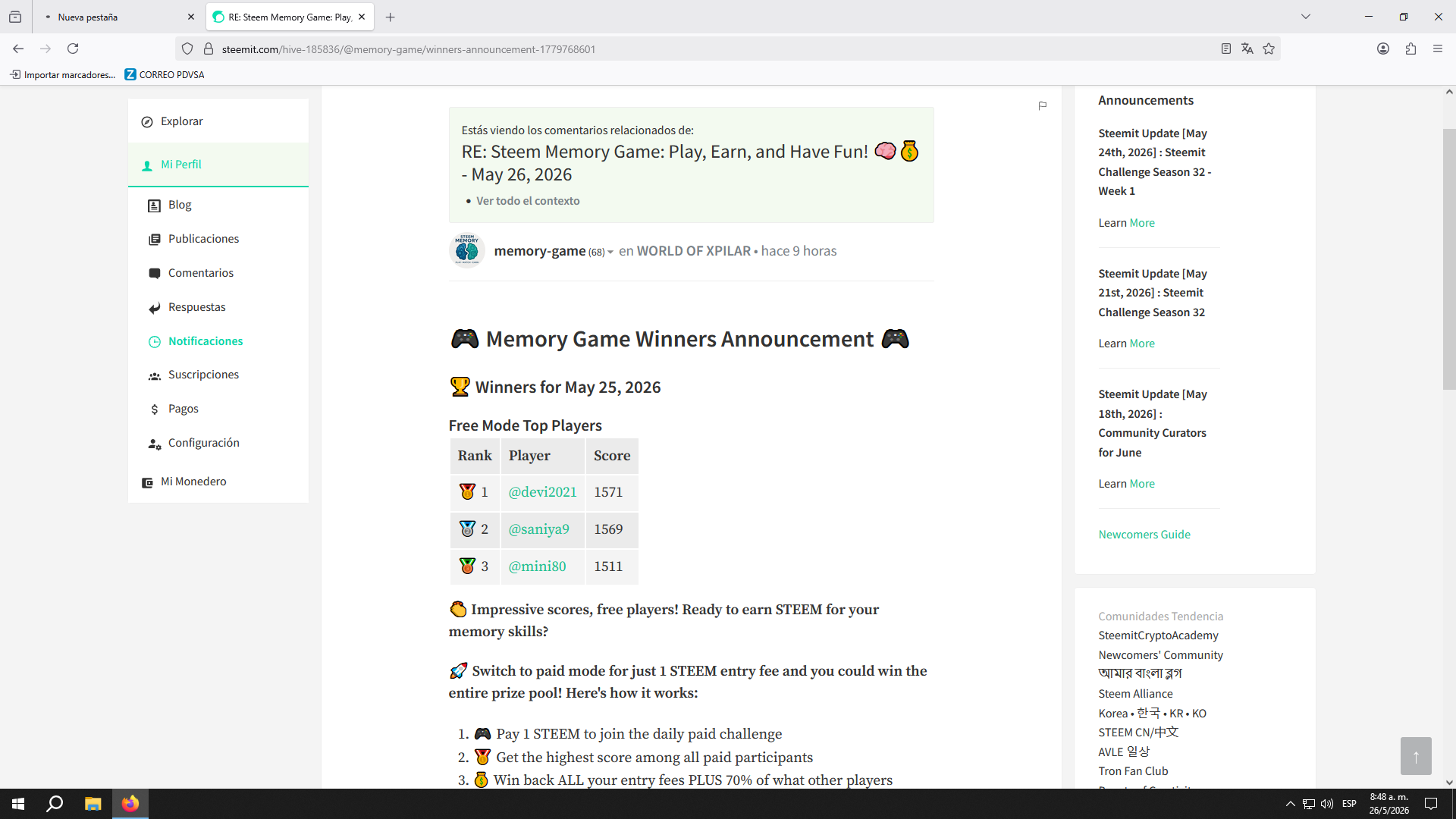Screen dimensions: 1456x819
Task: Open File Explorer from the taskbar
Action: 93,804
